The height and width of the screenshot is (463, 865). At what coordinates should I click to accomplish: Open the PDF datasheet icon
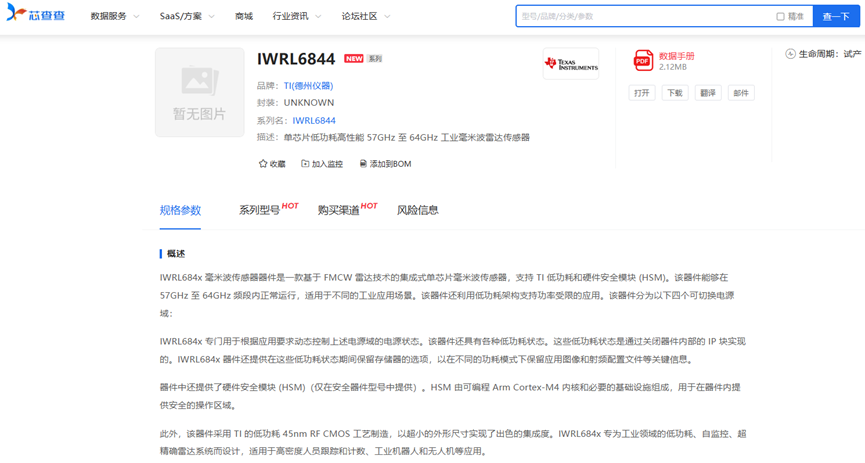click(x=643, y=61)
